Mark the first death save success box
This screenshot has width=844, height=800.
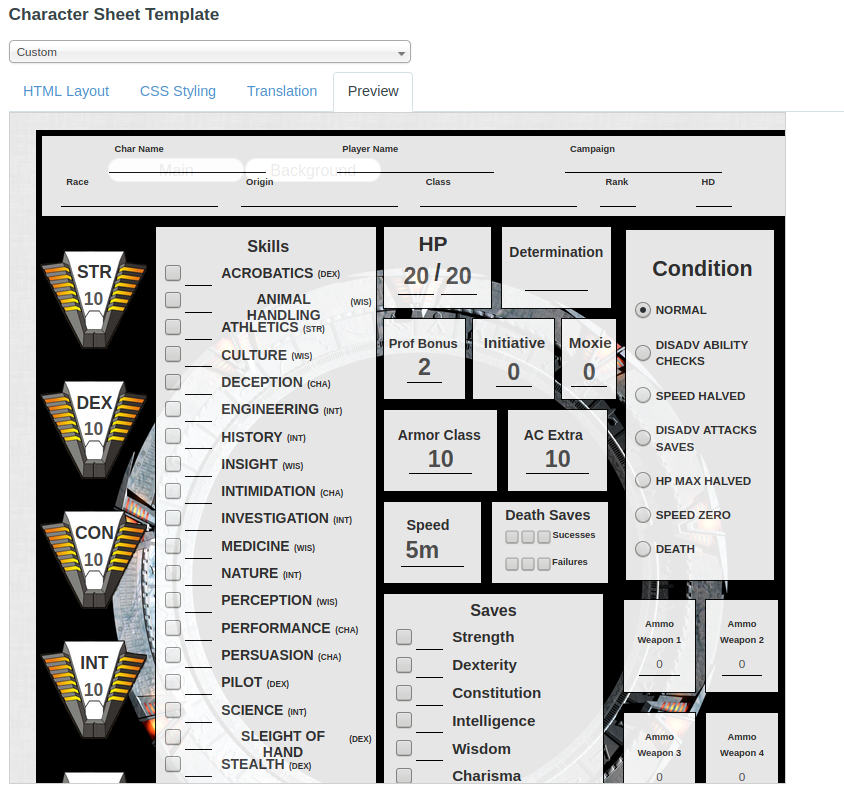[x=512, y=537]
